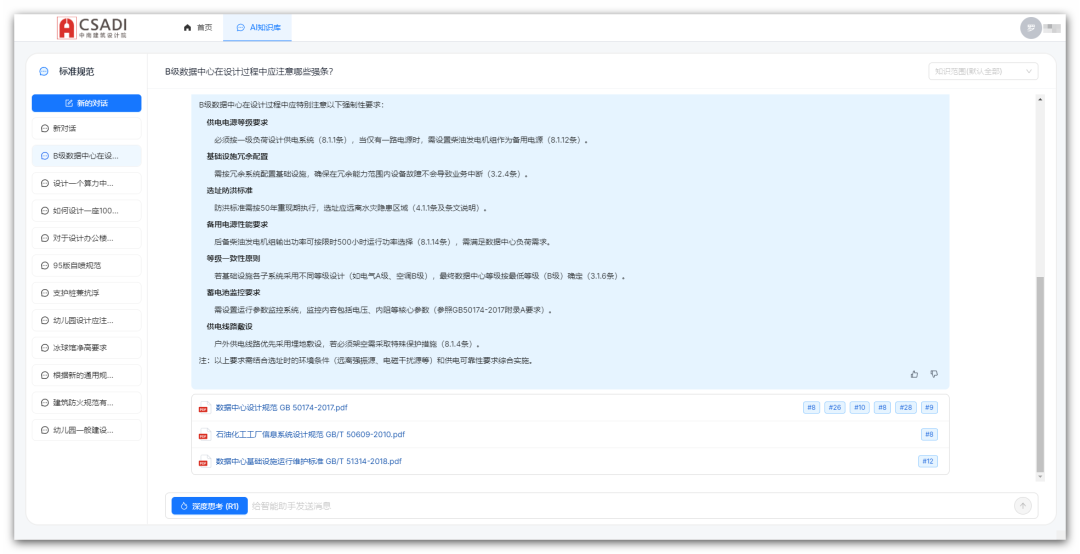Open the 幼儿园一般建设... conversation
Viewport: 1080px width, 554px height.
coord(87,430)
